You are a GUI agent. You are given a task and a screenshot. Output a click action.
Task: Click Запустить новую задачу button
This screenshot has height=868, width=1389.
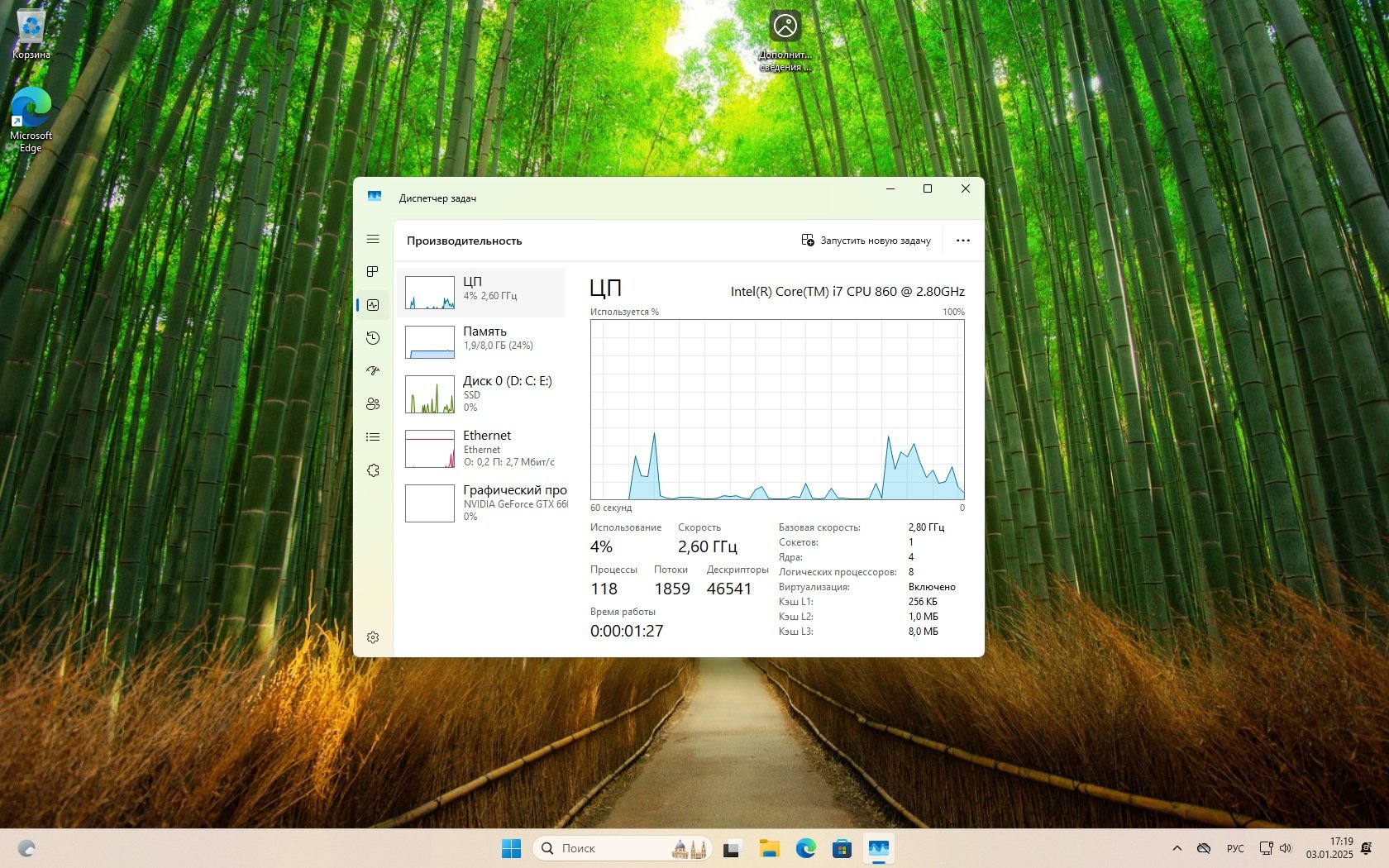866,241
